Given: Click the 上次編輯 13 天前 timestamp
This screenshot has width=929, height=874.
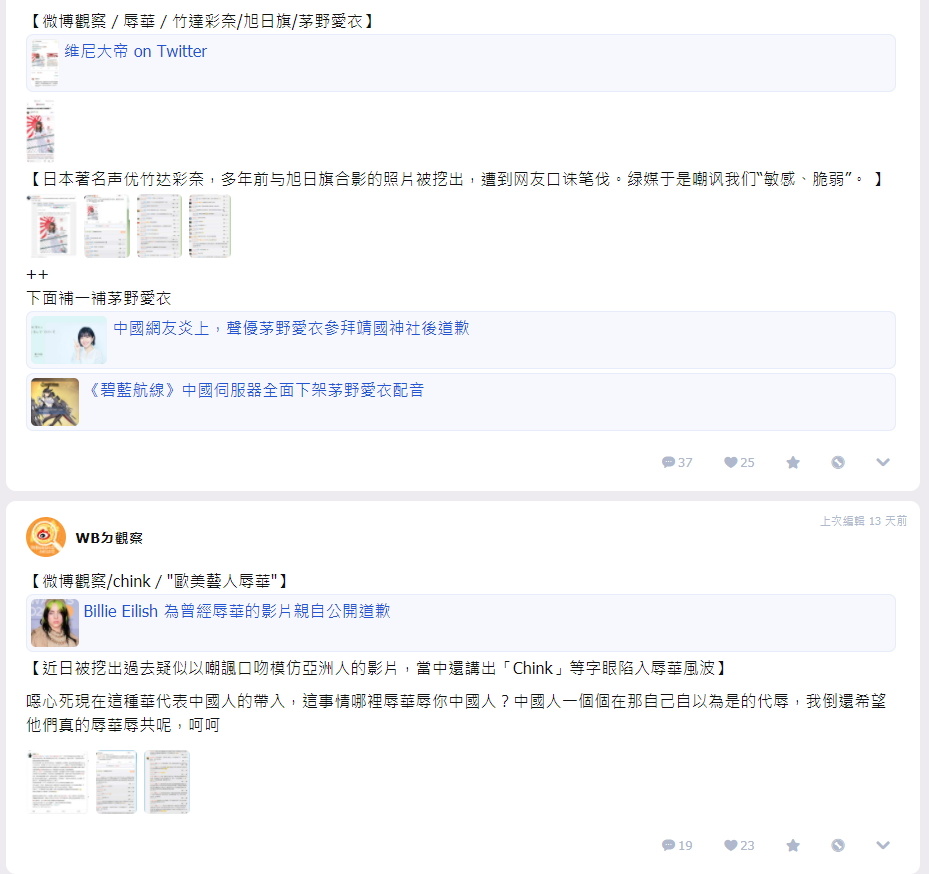Looking at the screenshot, I should 863,521.
